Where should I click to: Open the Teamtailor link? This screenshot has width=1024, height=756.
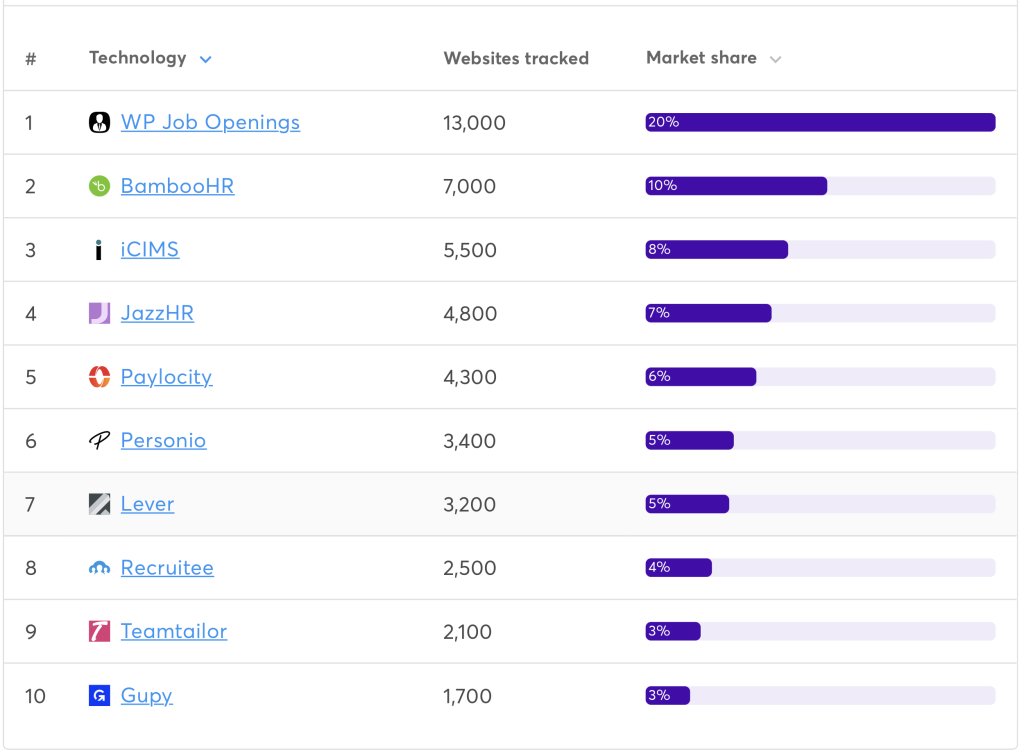point(174,631)
